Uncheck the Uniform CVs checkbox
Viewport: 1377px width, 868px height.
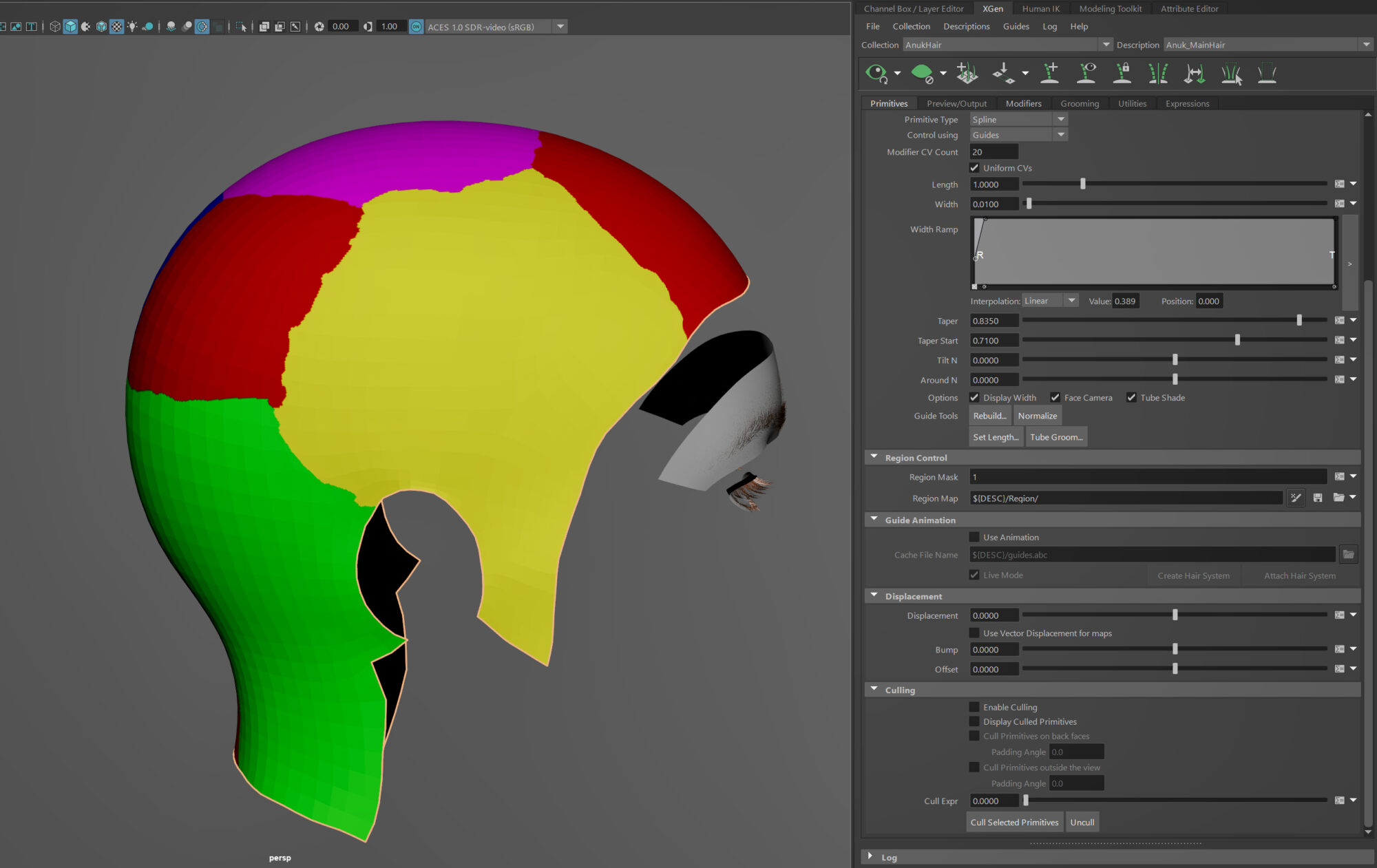974,168
